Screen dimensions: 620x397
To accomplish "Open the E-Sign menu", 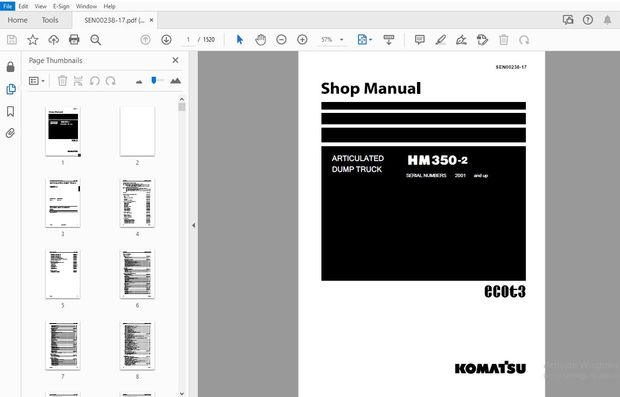I will click(x=61, y=6).
